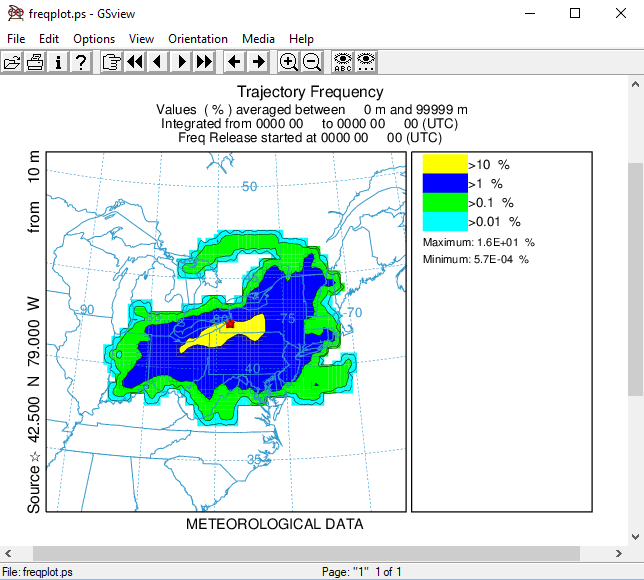Click the Find next eye icon

pos(366,62)
